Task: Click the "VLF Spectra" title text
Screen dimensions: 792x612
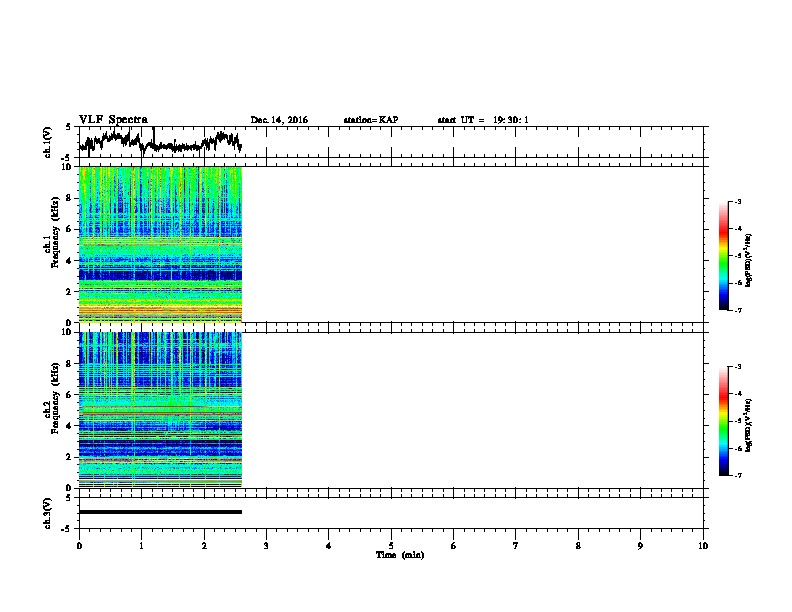Action: (x=113, y=120)
